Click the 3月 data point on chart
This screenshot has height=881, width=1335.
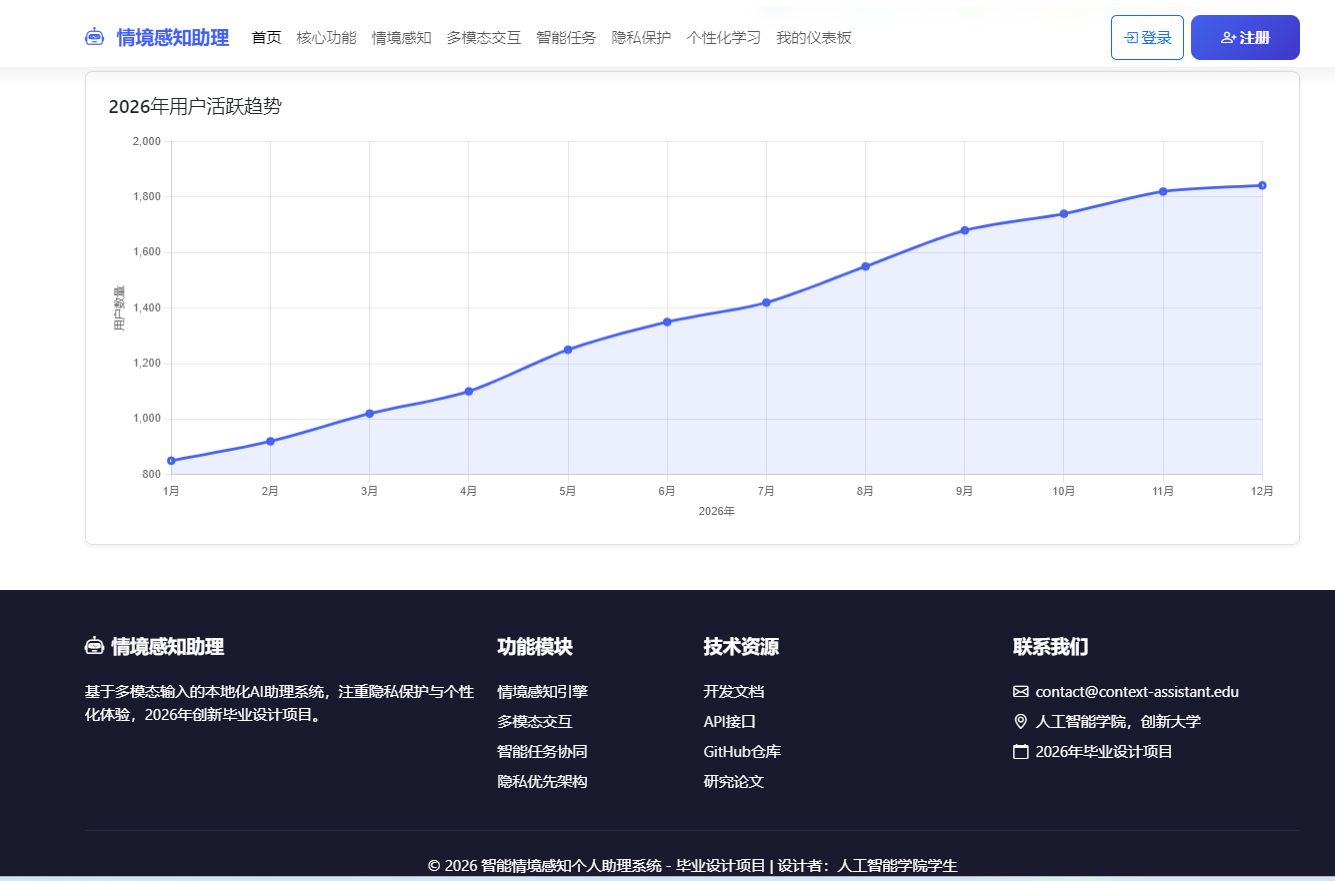click(x=369, y=413)
